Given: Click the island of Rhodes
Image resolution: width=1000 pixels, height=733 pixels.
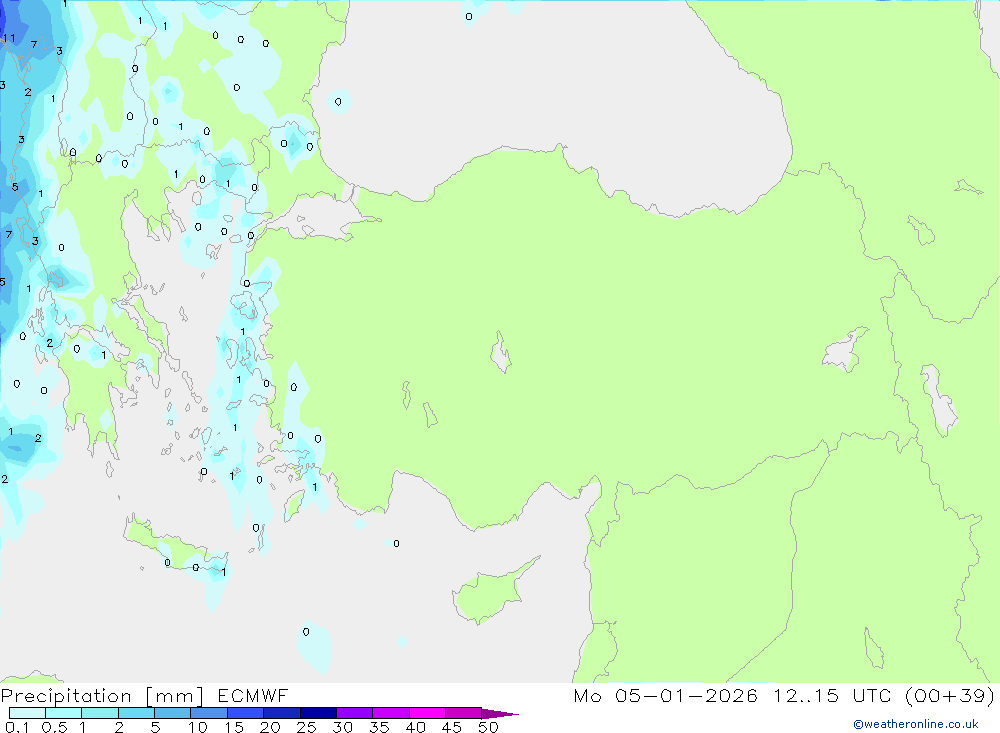Looking at the screenshot, I should coord(294,504).
